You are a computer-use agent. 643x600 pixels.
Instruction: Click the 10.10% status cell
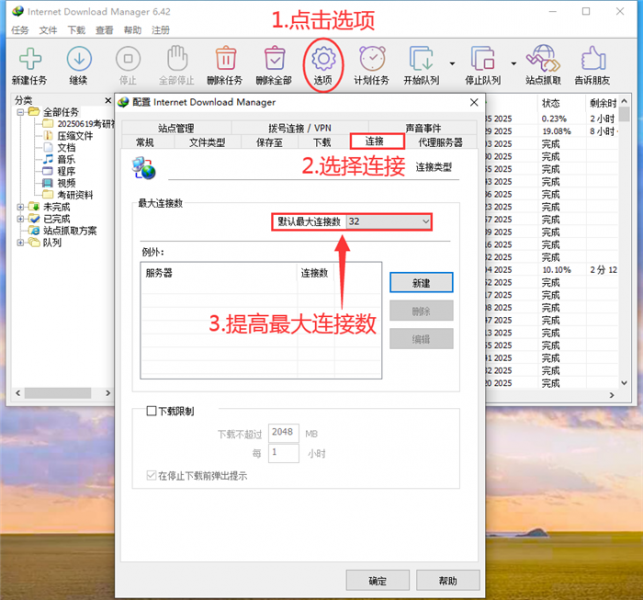[x=556, y=270]
